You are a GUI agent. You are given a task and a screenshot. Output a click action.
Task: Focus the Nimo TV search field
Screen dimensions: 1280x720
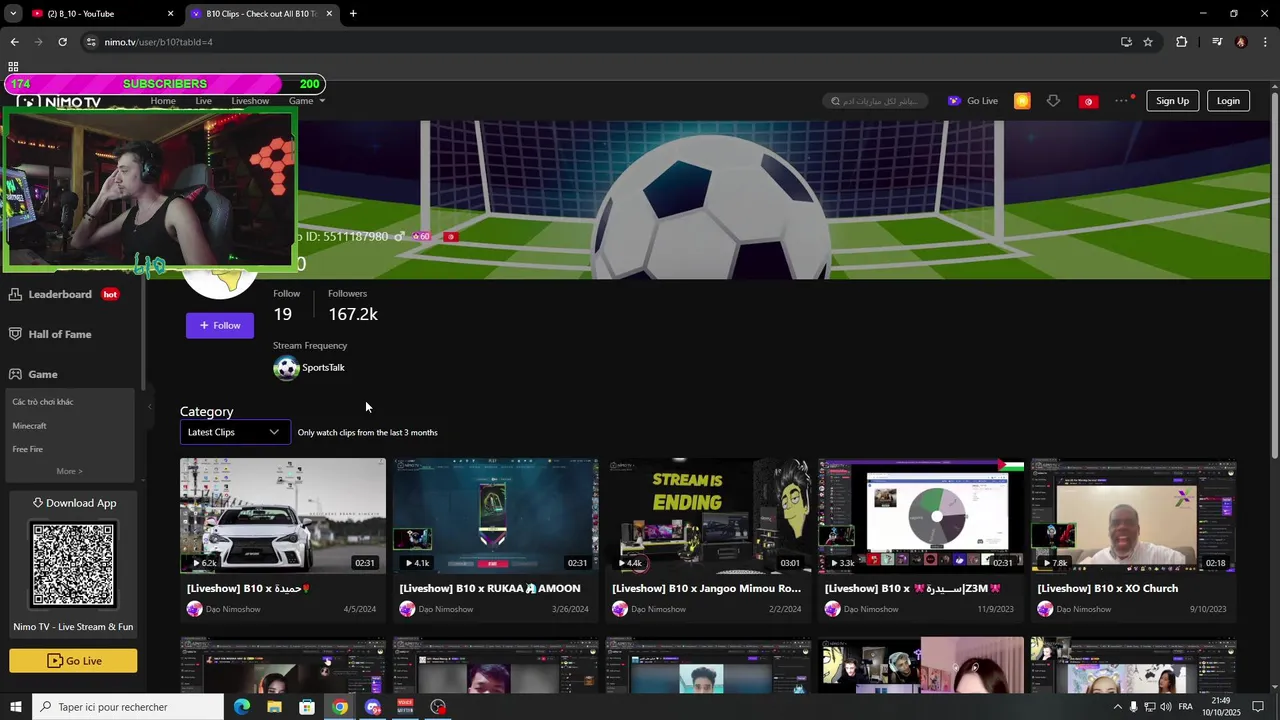pos(876,101)
